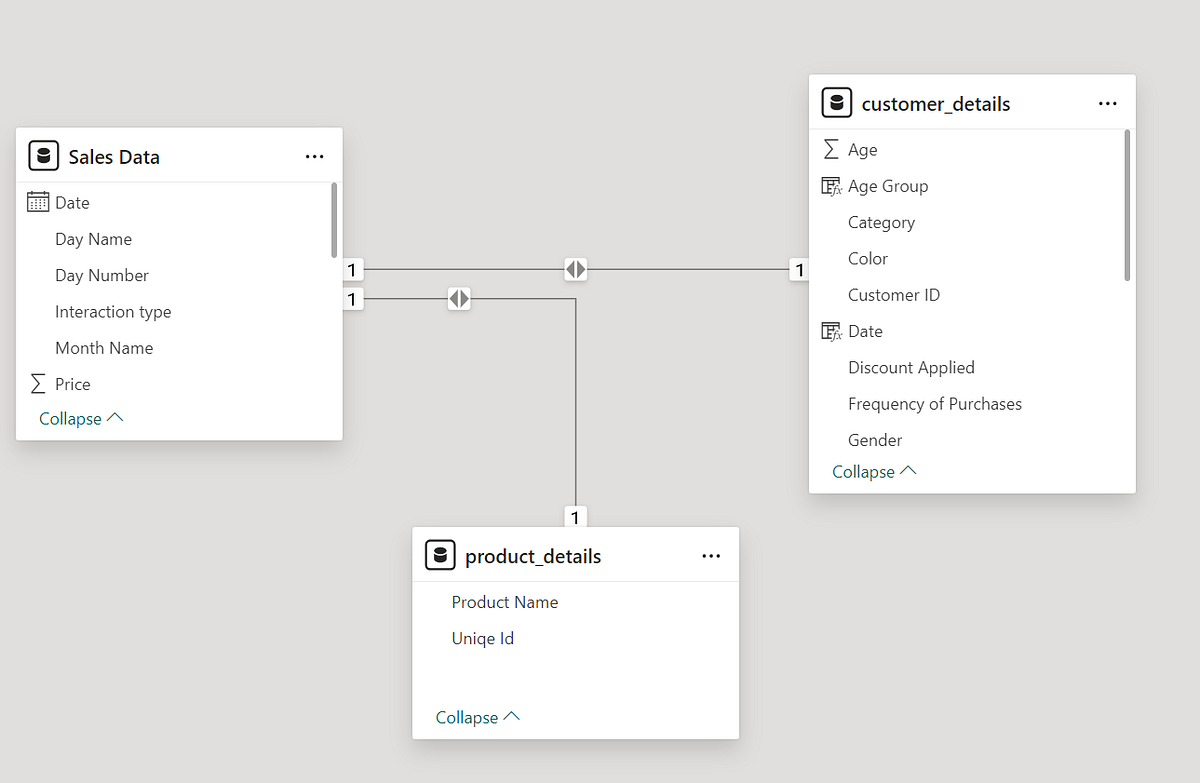Select the Frequency of Purchases field
The image size is (1200, 783).
click(x=935, y=403)
